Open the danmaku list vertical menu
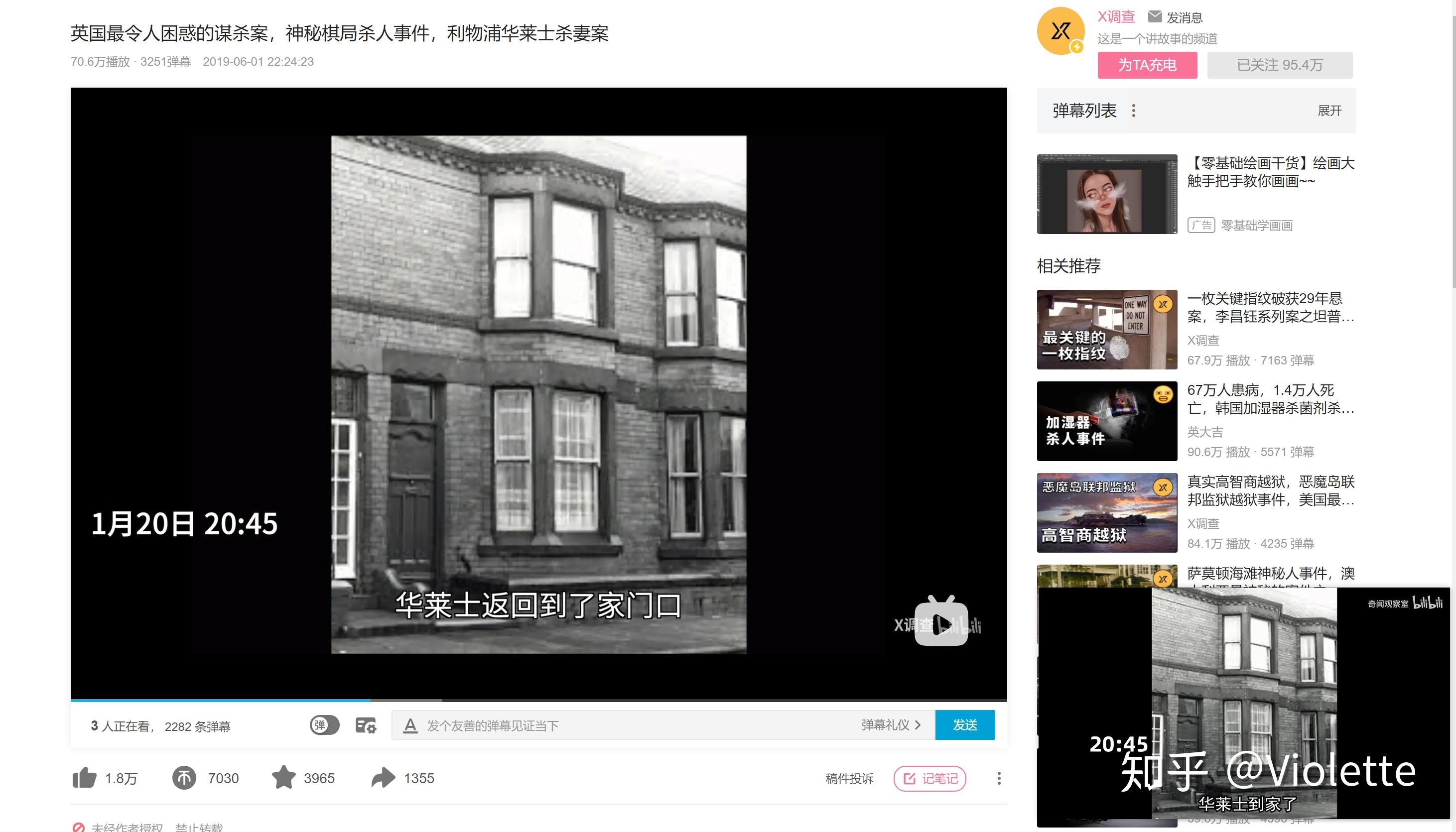Viewport: 1456px width, 832px height. click(x=1135, y=110)
